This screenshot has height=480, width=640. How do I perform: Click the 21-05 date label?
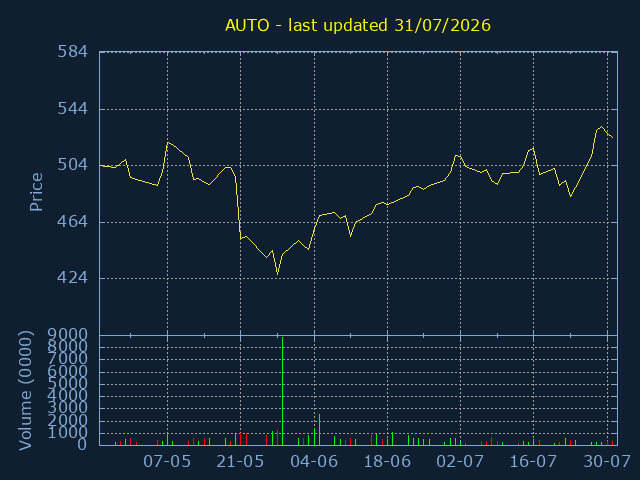pos(240,462)
